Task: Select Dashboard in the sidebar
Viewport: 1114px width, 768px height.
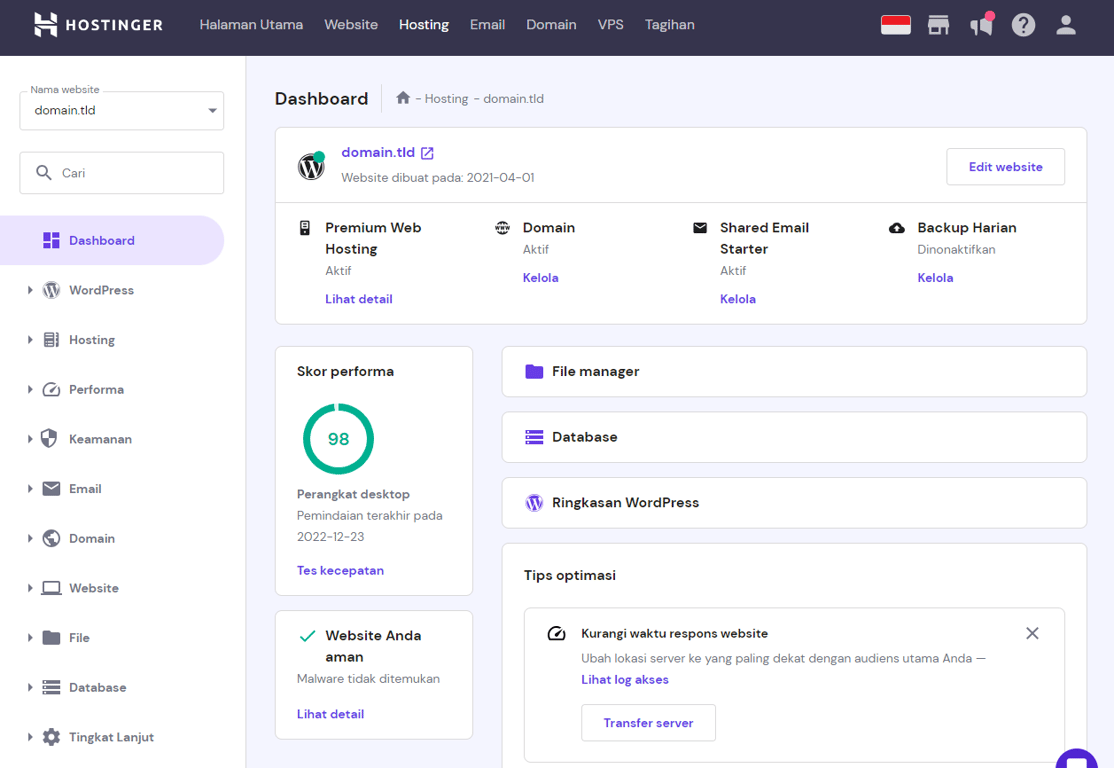Action: [x=112, y=240]
